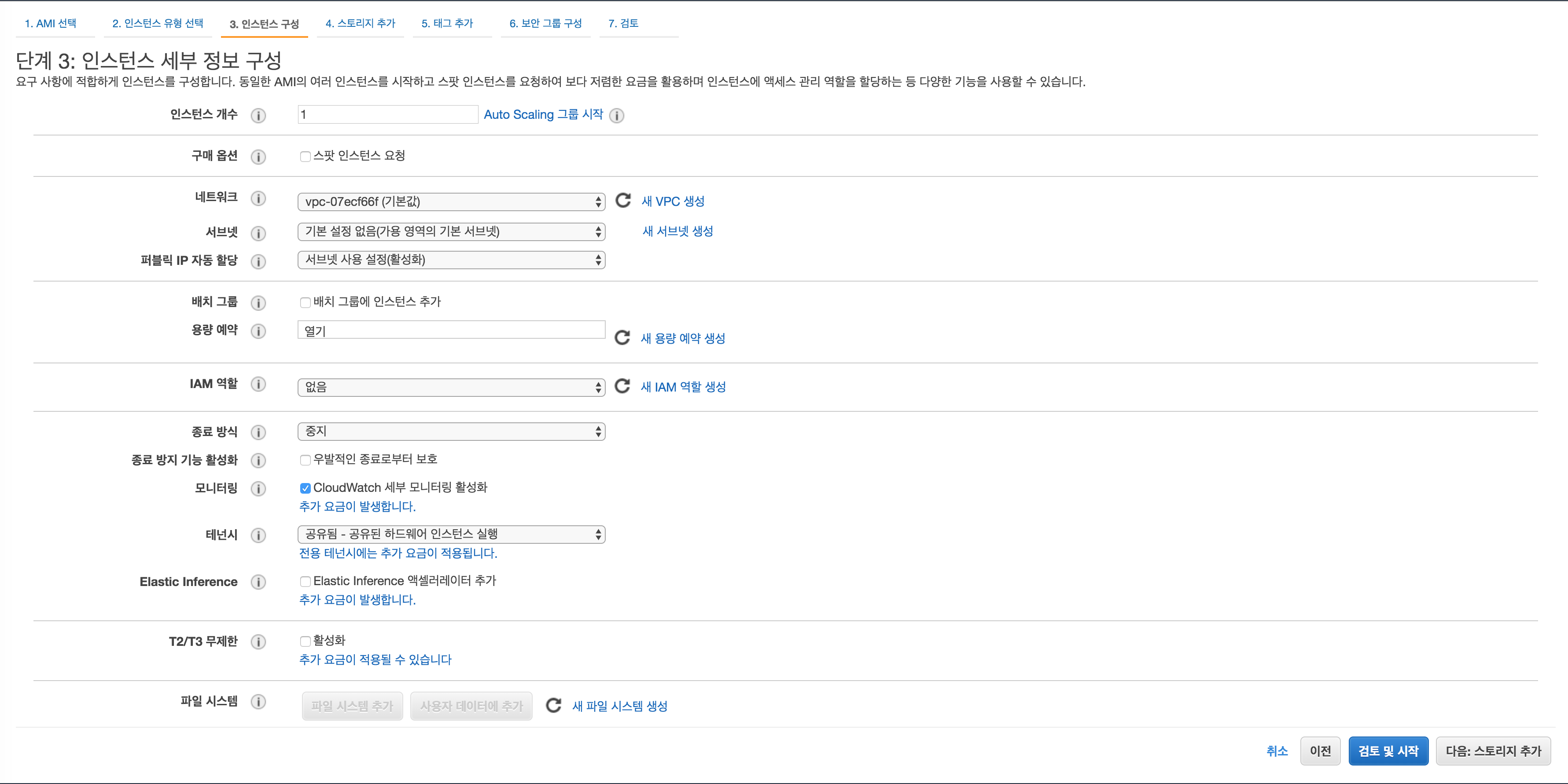This screenshot has height=784, width=1568.
Task: Go to step 5. 태그 추가
Action: tap(447, 23)
